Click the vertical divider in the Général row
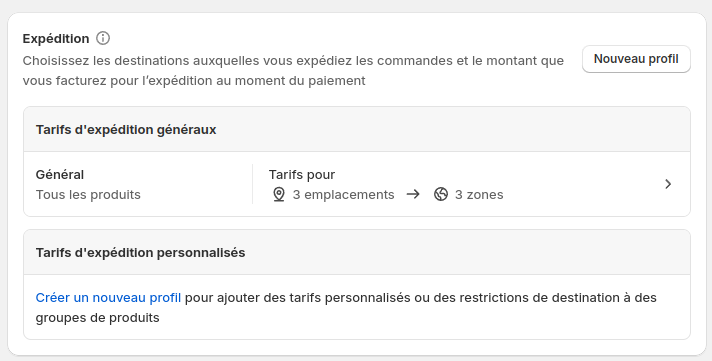712x361 pixels. (x=252, y=184)
